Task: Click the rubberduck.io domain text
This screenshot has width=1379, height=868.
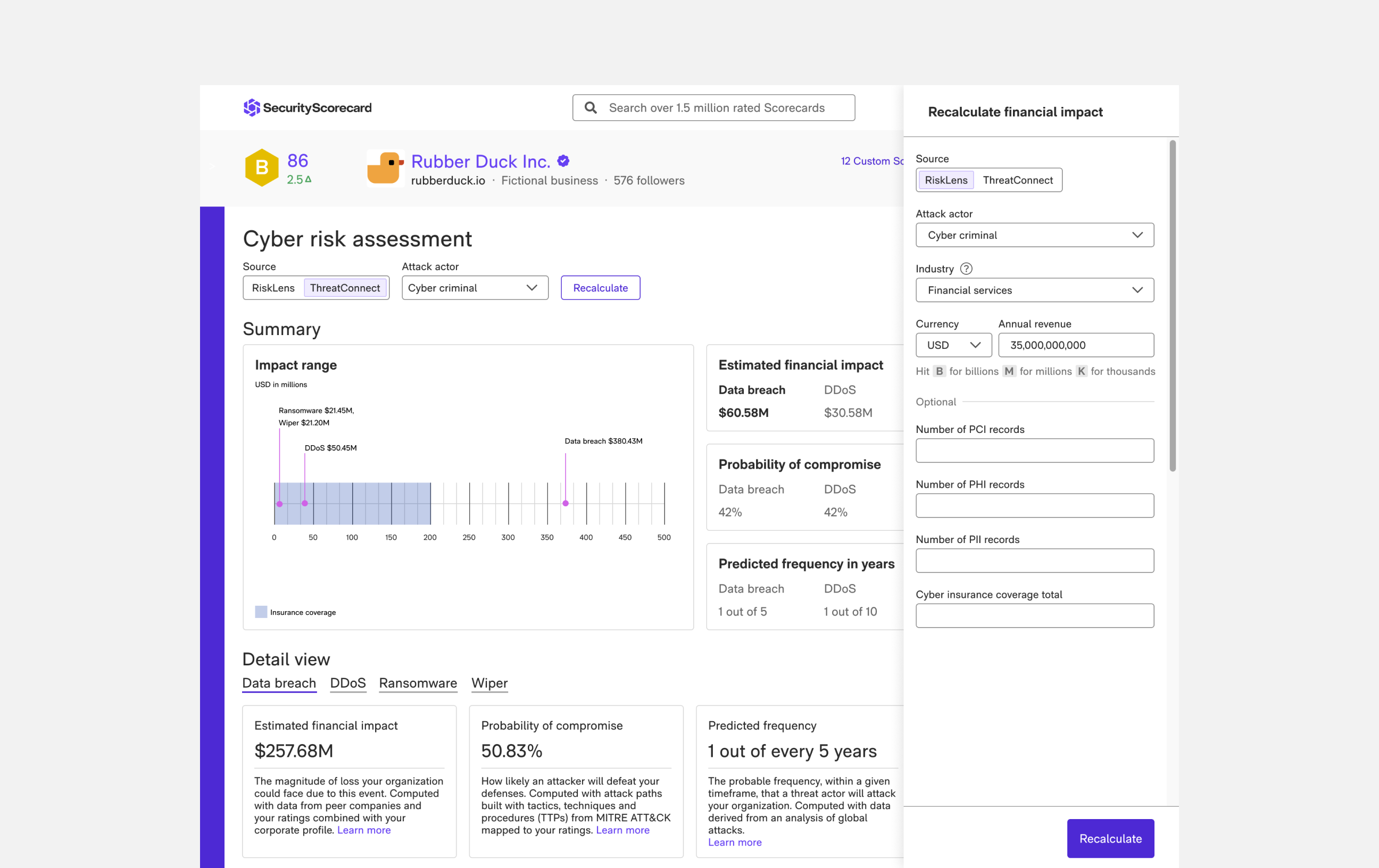Action: point(448,180)
